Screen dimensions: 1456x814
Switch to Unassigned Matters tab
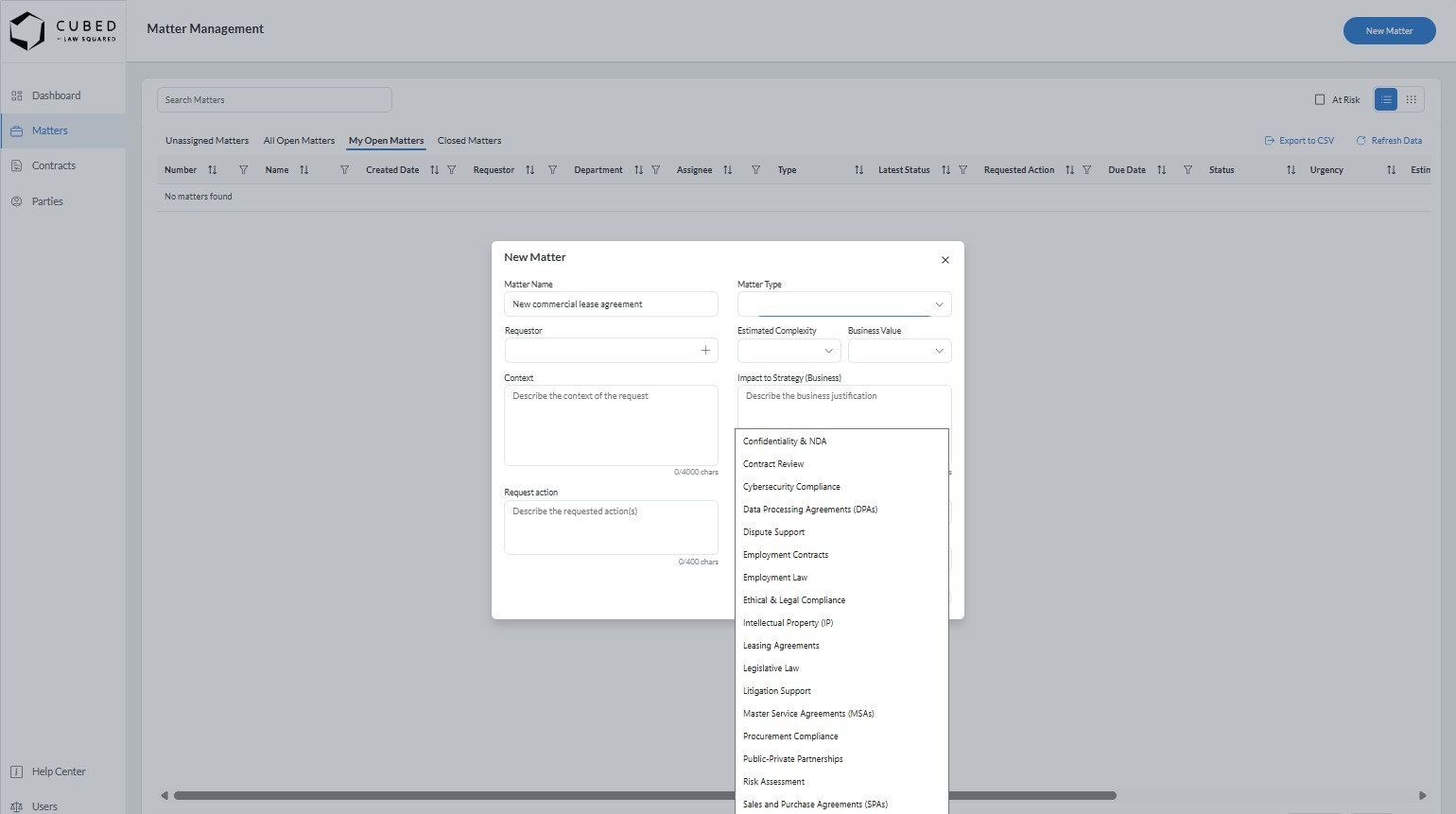point(207,141)
